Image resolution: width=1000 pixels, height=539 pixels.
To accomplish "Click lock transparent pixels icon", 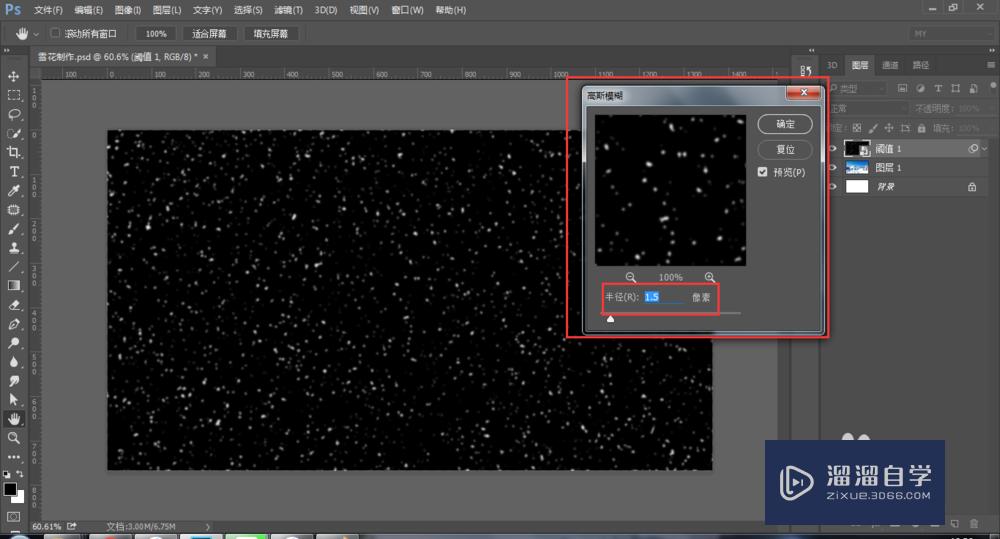I will pyautogui.click(x=857, y=128).
